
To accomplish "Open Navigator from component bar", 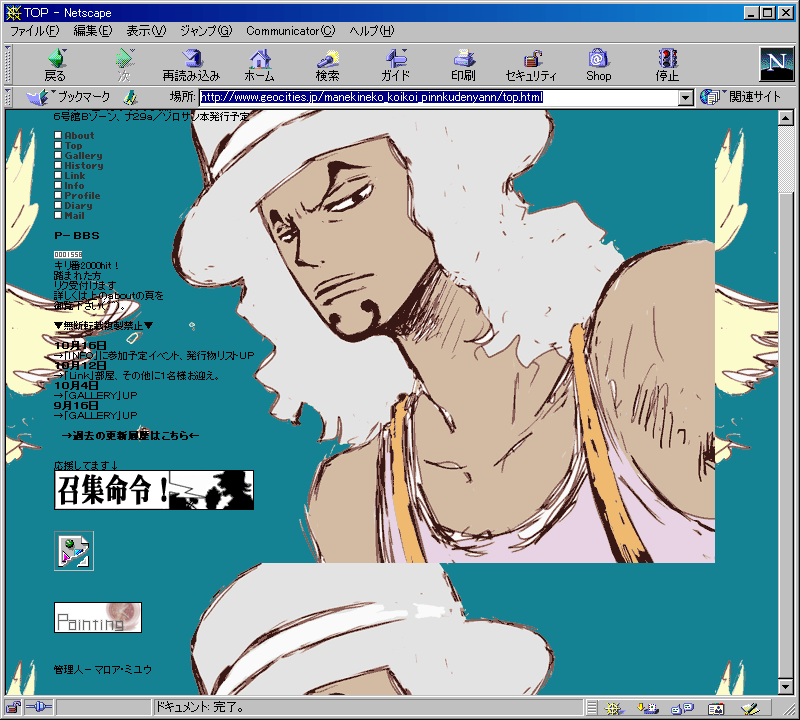I will tap(614, 708).
